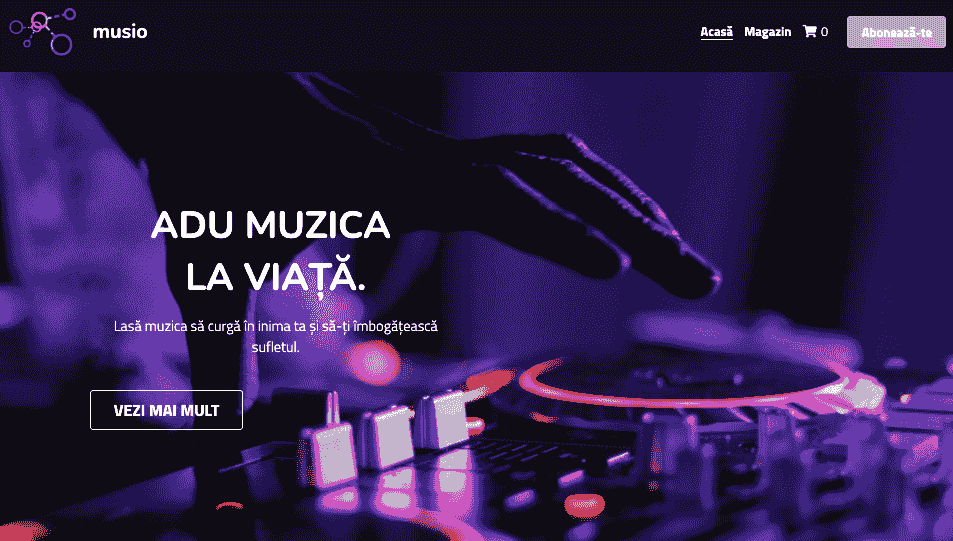Click the musio connected-circles logo icon
This screenshot has height=541, width=953.
43,32
